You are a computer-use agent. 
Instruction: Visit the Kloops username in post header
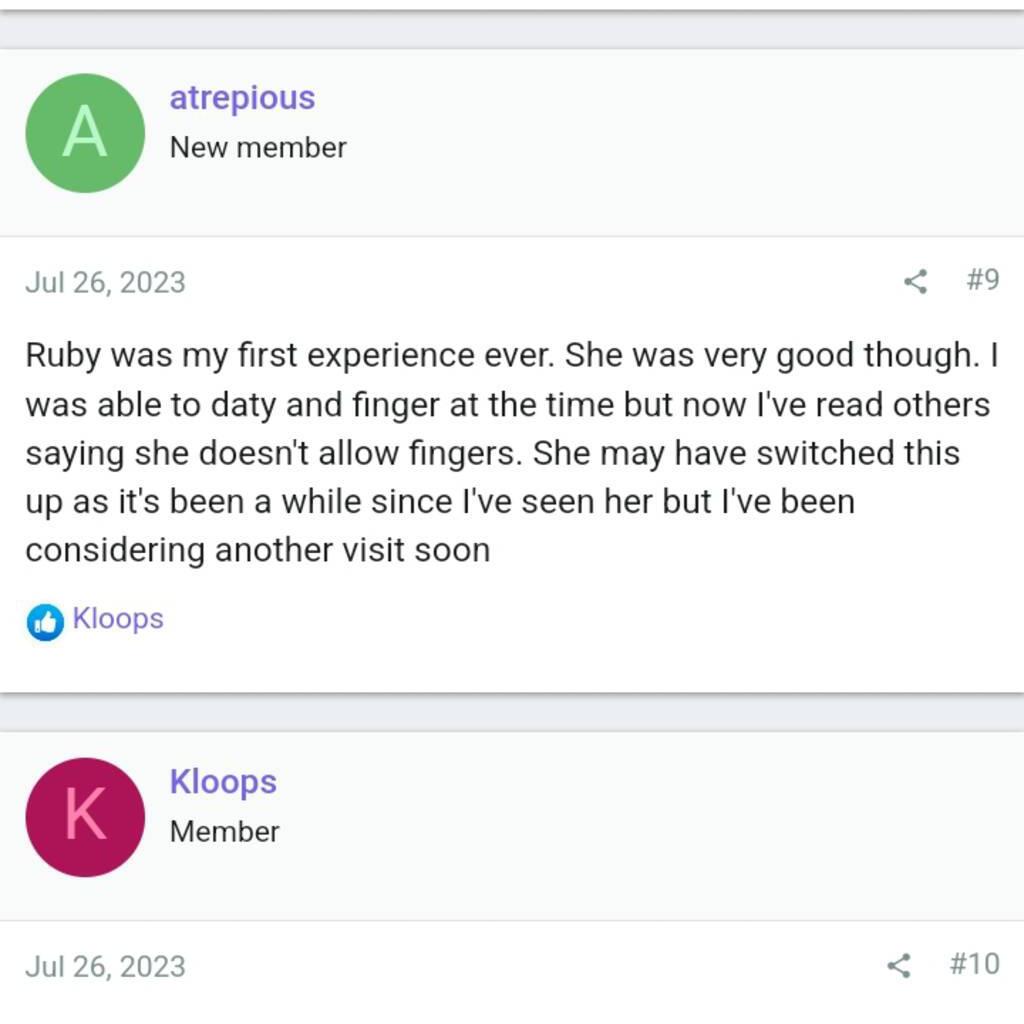[223, 782]
